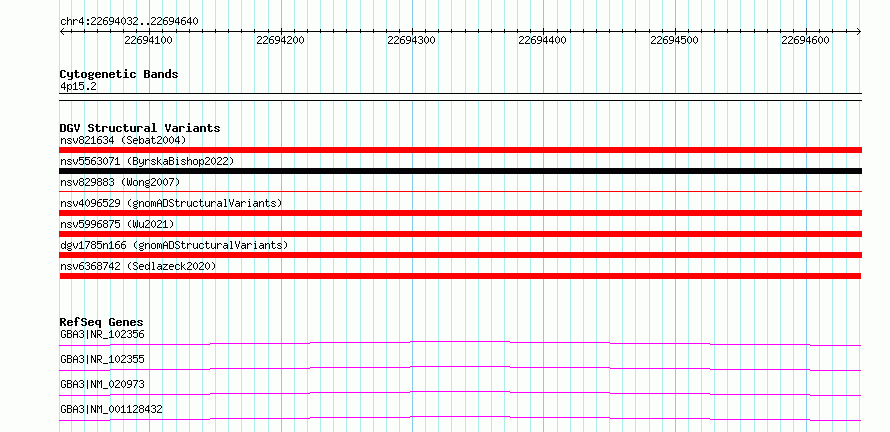
Task: Select the GBA3|NR_102356 transcript label
Action: pyautogui.click(x=102, y=334)
